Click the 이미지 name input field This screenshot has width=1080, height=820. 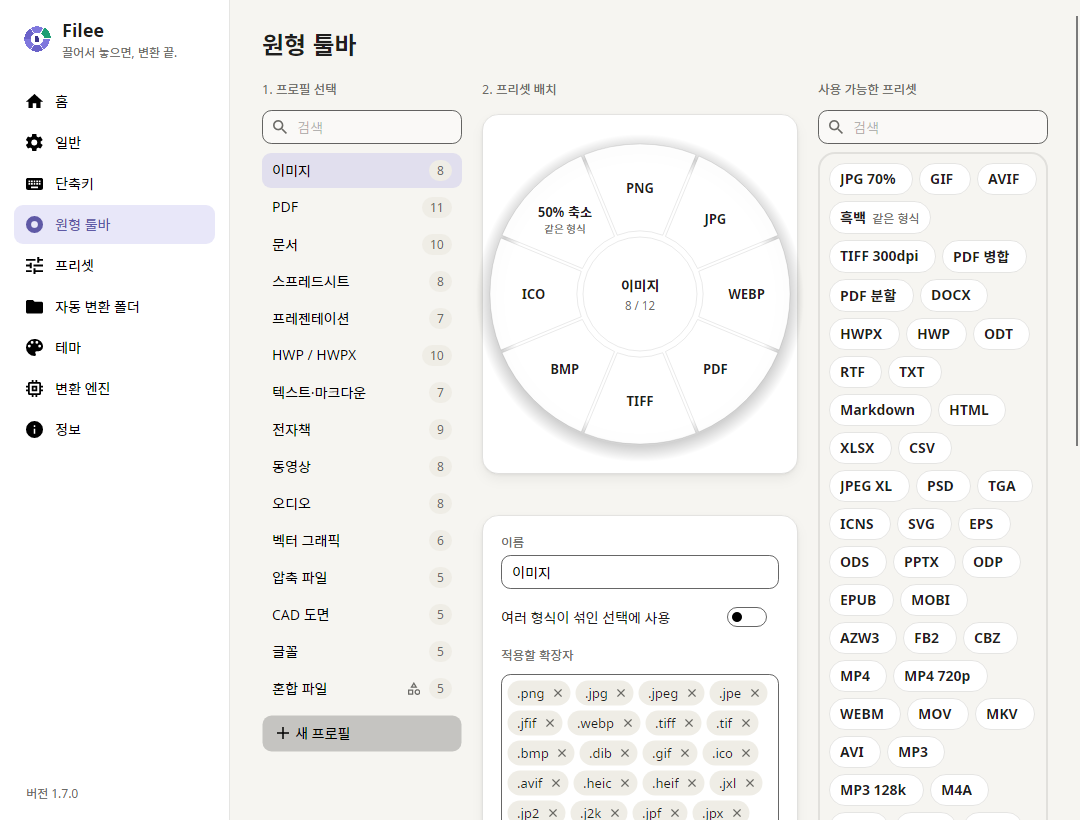[640, 572]
